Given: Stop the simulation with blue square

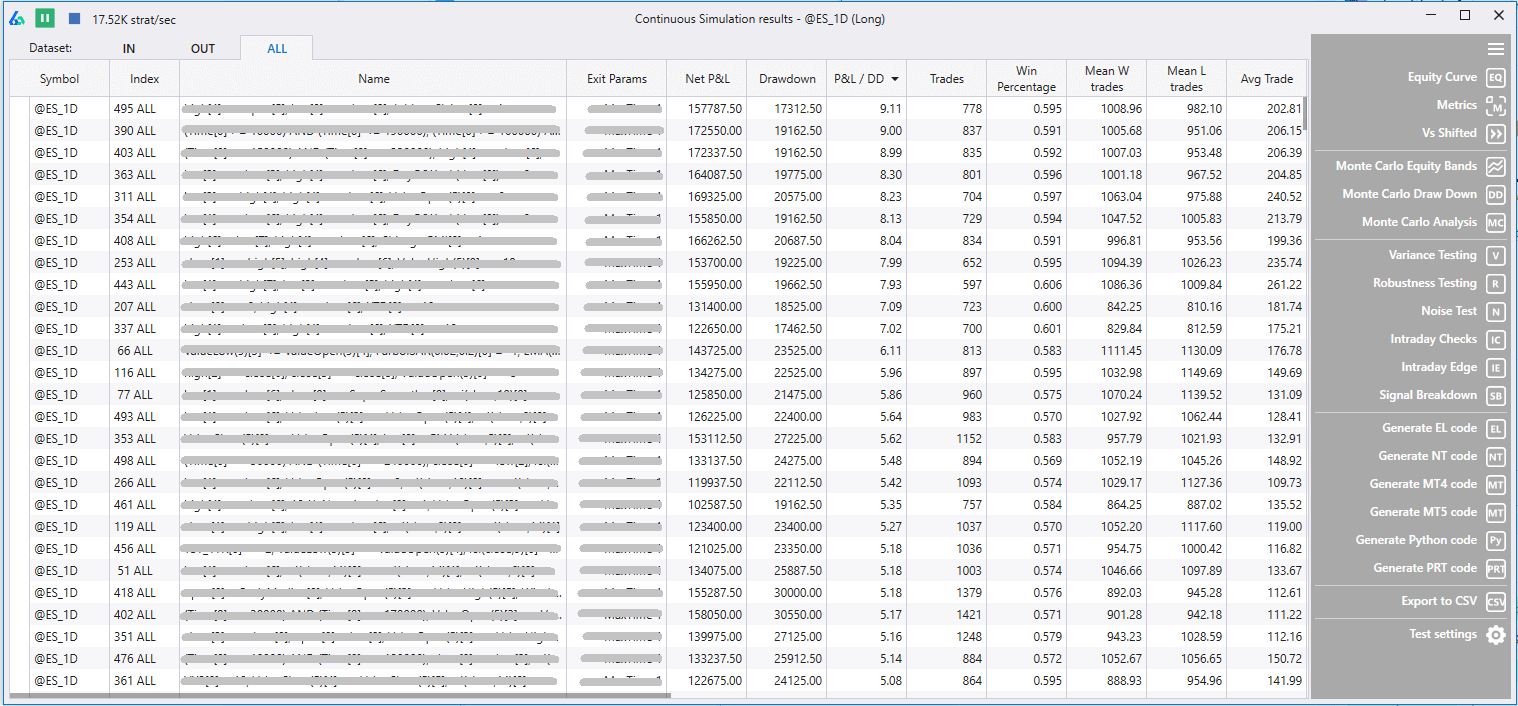Looking at the screenshot, I should (74, 18).
